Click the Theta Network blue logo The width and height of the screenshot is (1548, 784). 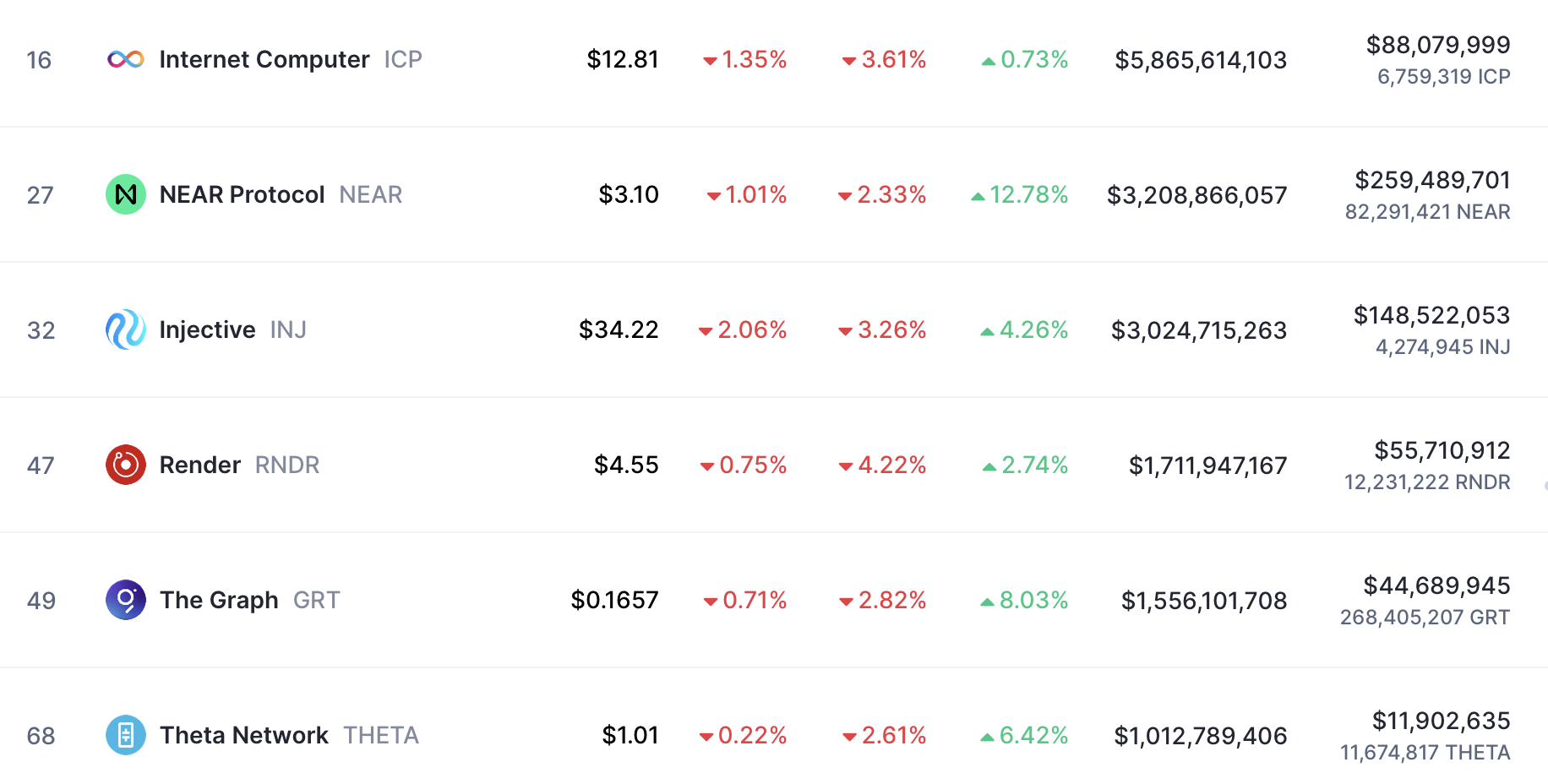pyautogui.click(x=126, y=735)
